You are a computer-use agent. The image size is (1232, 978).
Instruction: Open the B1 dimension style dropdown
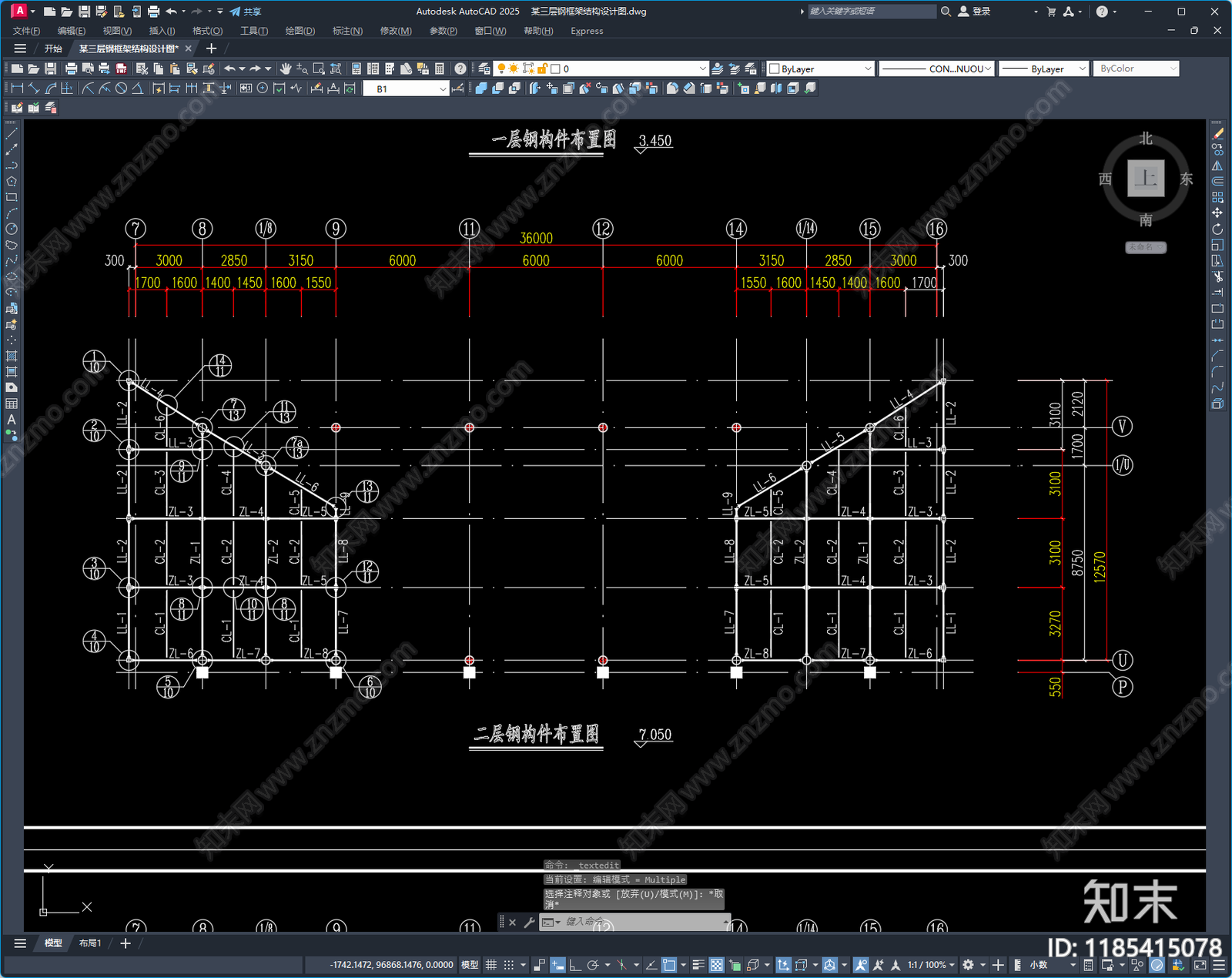pos(406,89)
